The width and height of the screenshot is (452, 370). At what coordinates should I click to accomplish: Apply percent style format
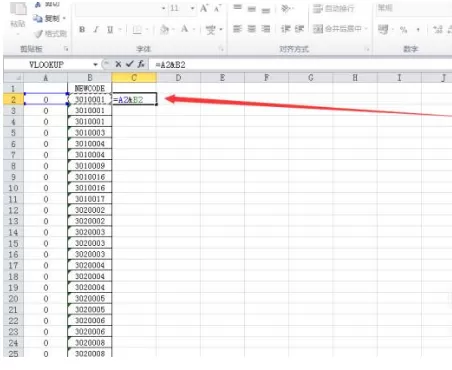pos(404,30)
